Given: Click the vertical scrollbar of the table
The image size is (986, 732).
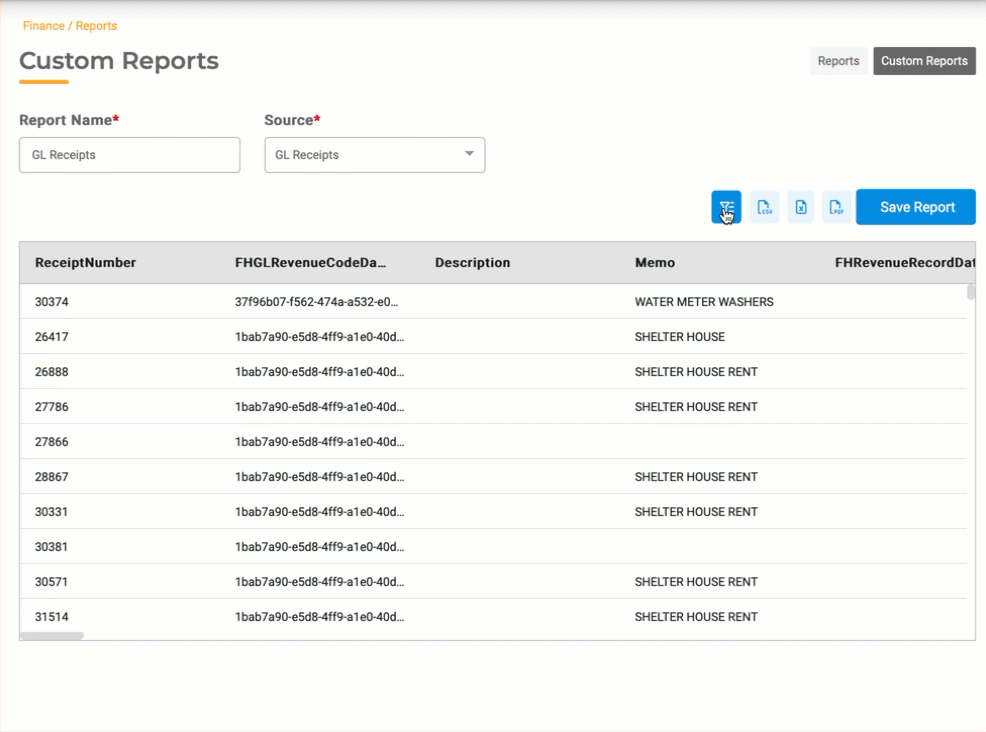Looking at the screenshot, I should pos(970,292).
